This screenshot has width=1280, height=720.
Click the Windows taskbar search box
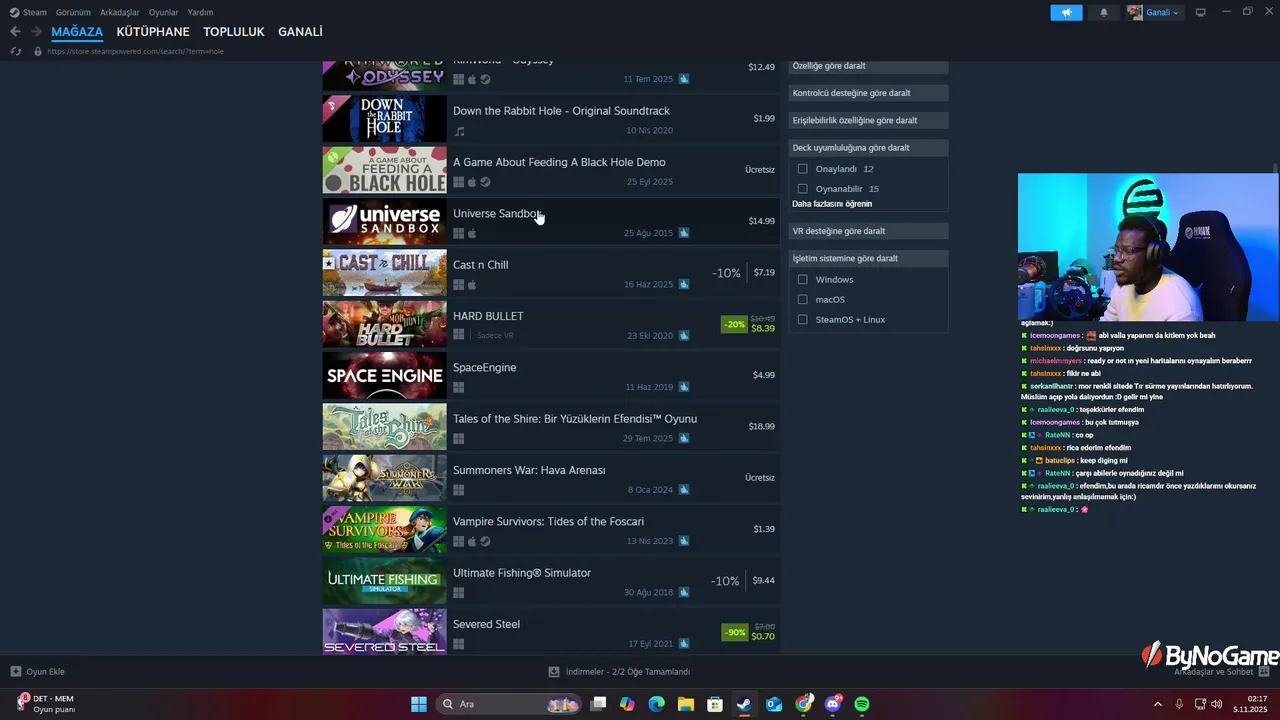509,704
